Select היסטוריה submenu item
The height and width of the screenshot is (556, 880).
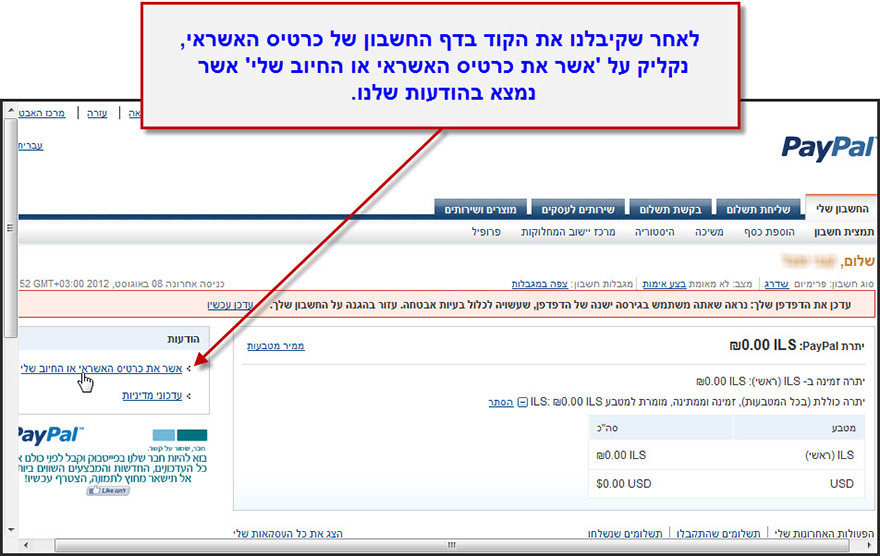[x=654, y=232]
